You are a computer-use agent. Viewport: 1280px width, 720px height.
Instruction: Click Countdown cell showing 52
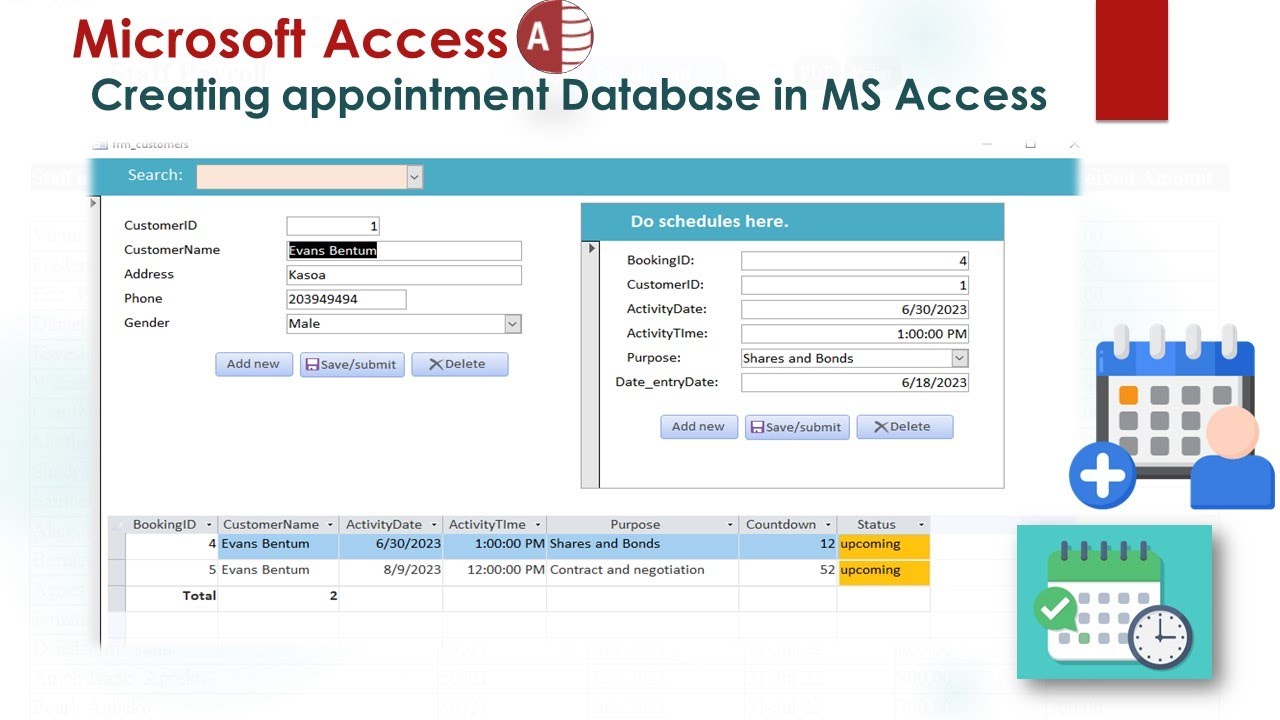tap(788, 571)
